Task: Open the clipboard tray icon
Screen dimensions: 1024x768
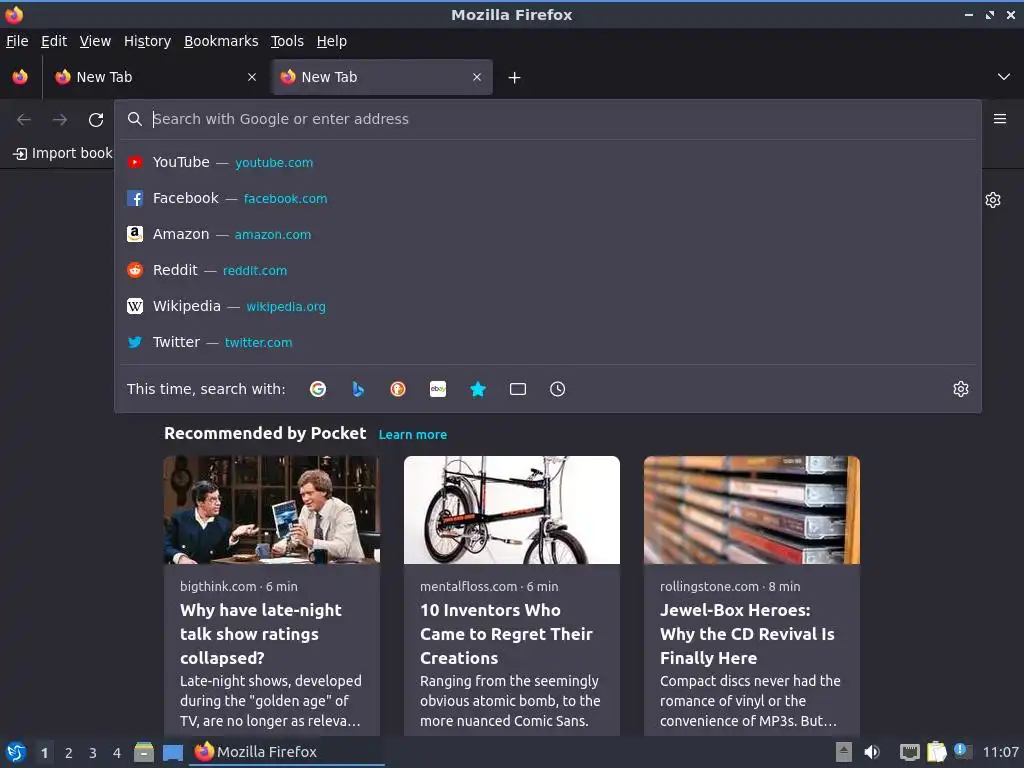Action: pyautogui.click(x=936, y=752)
